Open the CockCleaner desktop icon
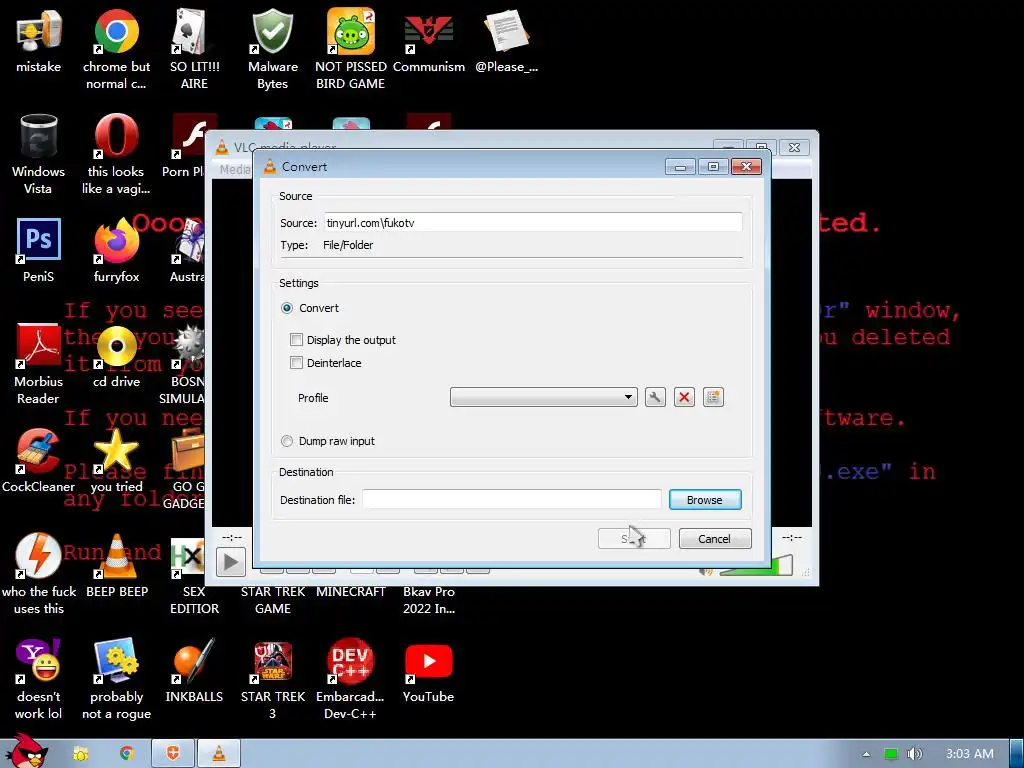1024x768 pixels. click(x=39, y=460)
